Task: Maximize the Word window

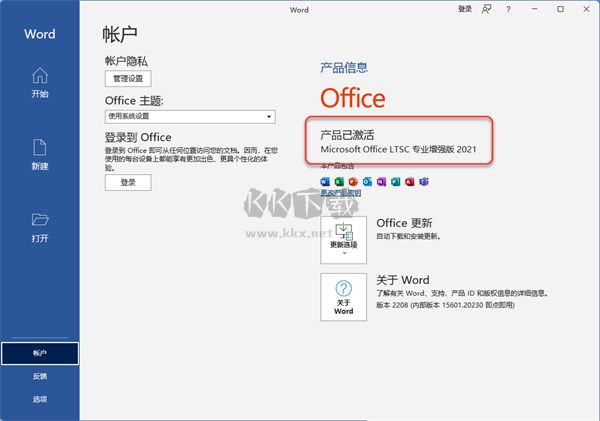Action: [560, 9]
